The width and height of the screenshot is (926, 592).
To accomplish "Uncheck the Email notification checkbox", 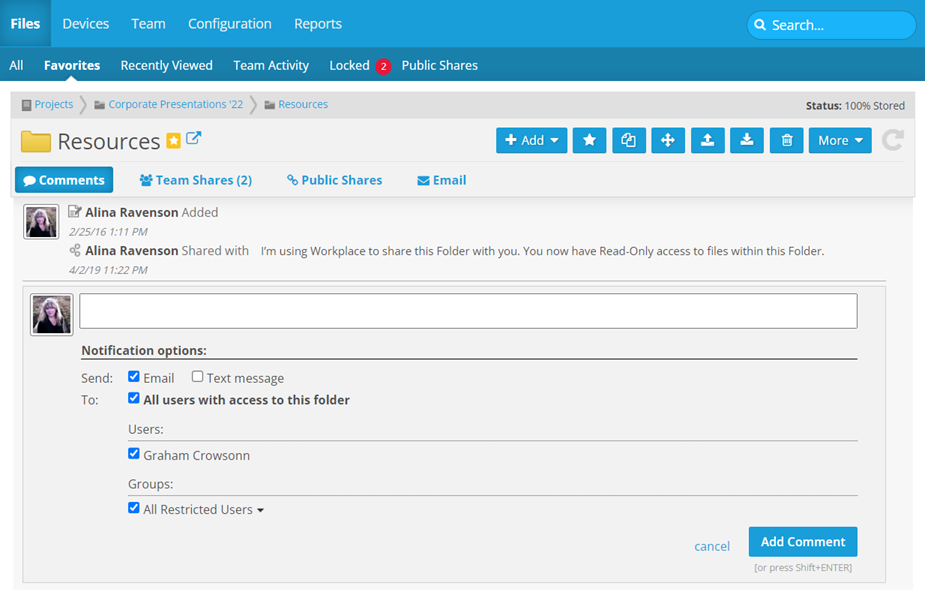I will coord(134,377).
